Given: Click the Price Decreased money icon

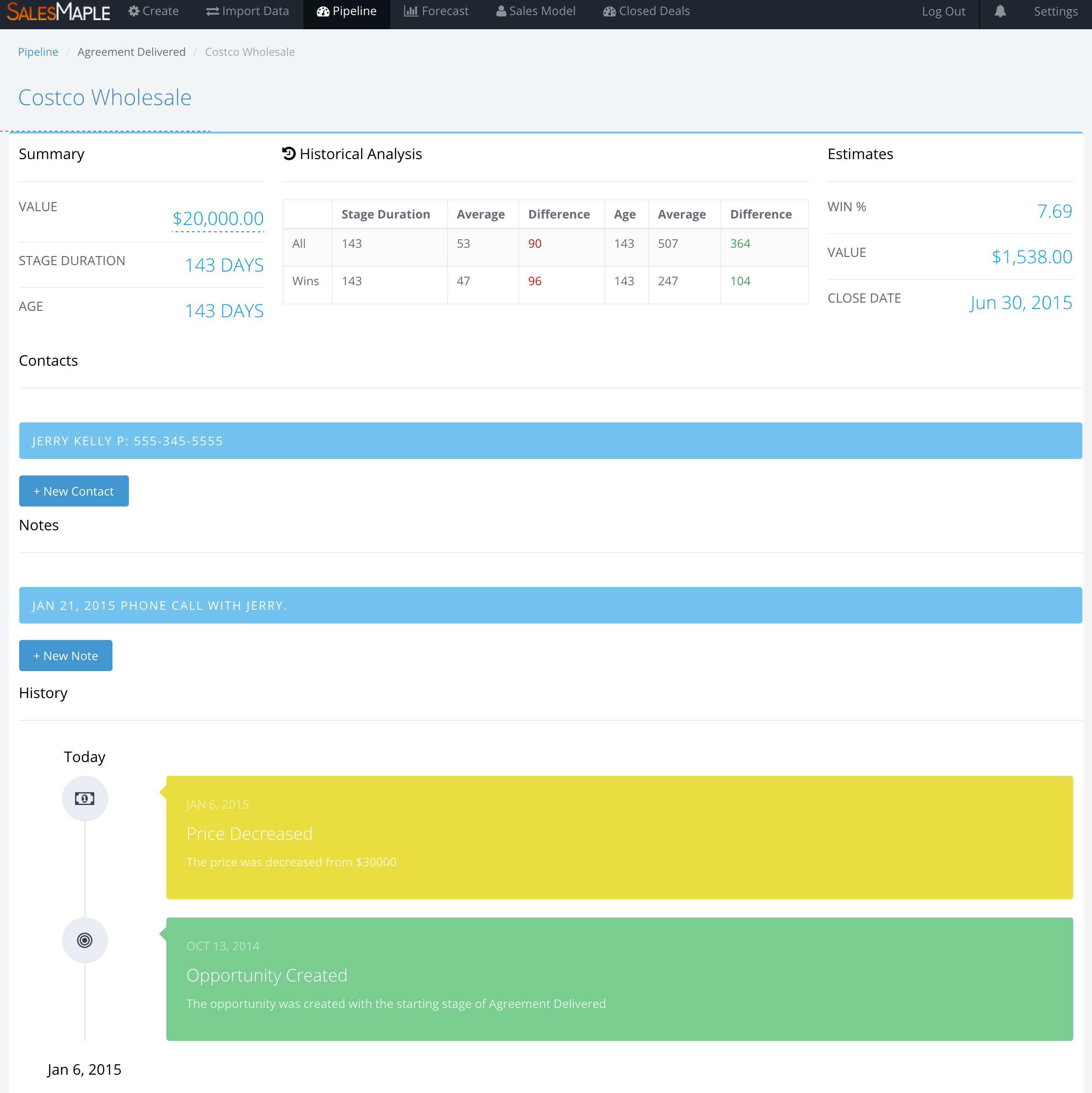Looking at the screenshot, I should [85, 798].
